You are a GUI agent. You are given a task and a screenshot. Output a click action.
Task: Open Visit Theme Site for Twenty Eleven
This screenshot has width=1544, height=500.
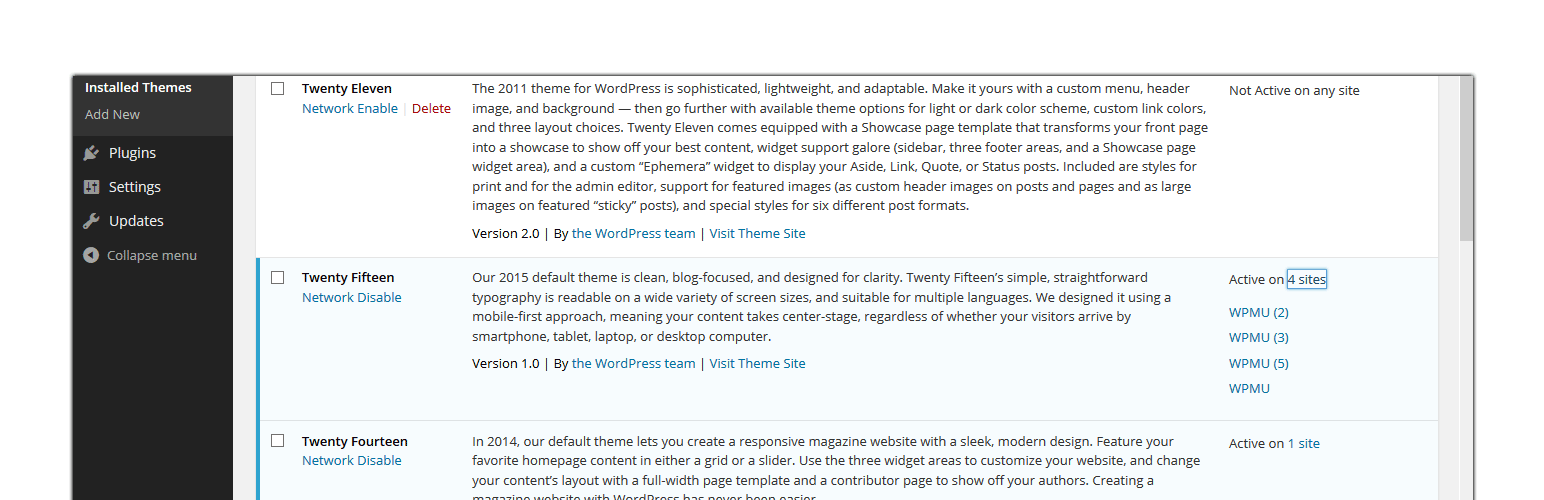(x=757, y=233)
